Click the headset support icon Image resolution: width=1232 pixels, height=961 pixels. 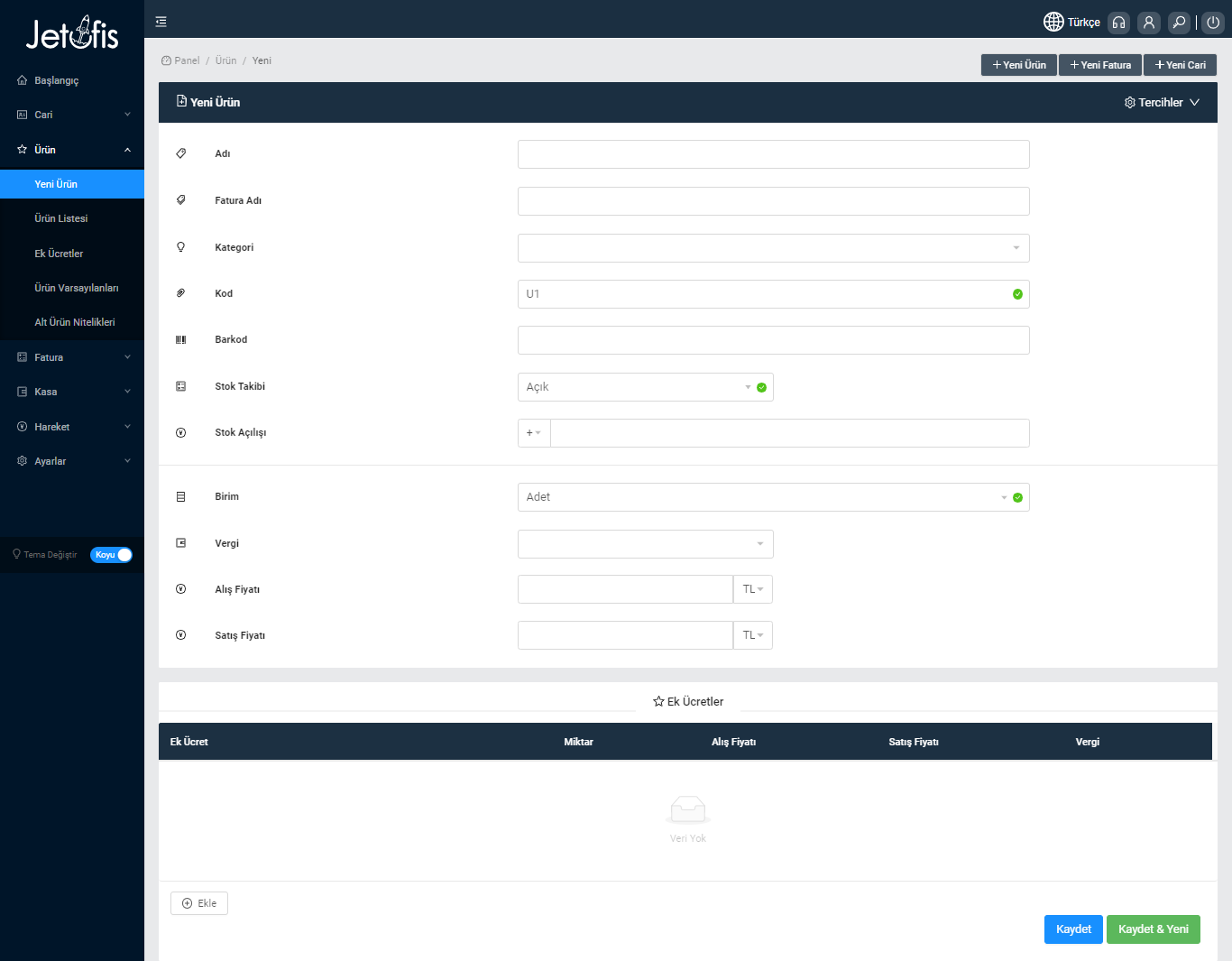coord(1118,23)
